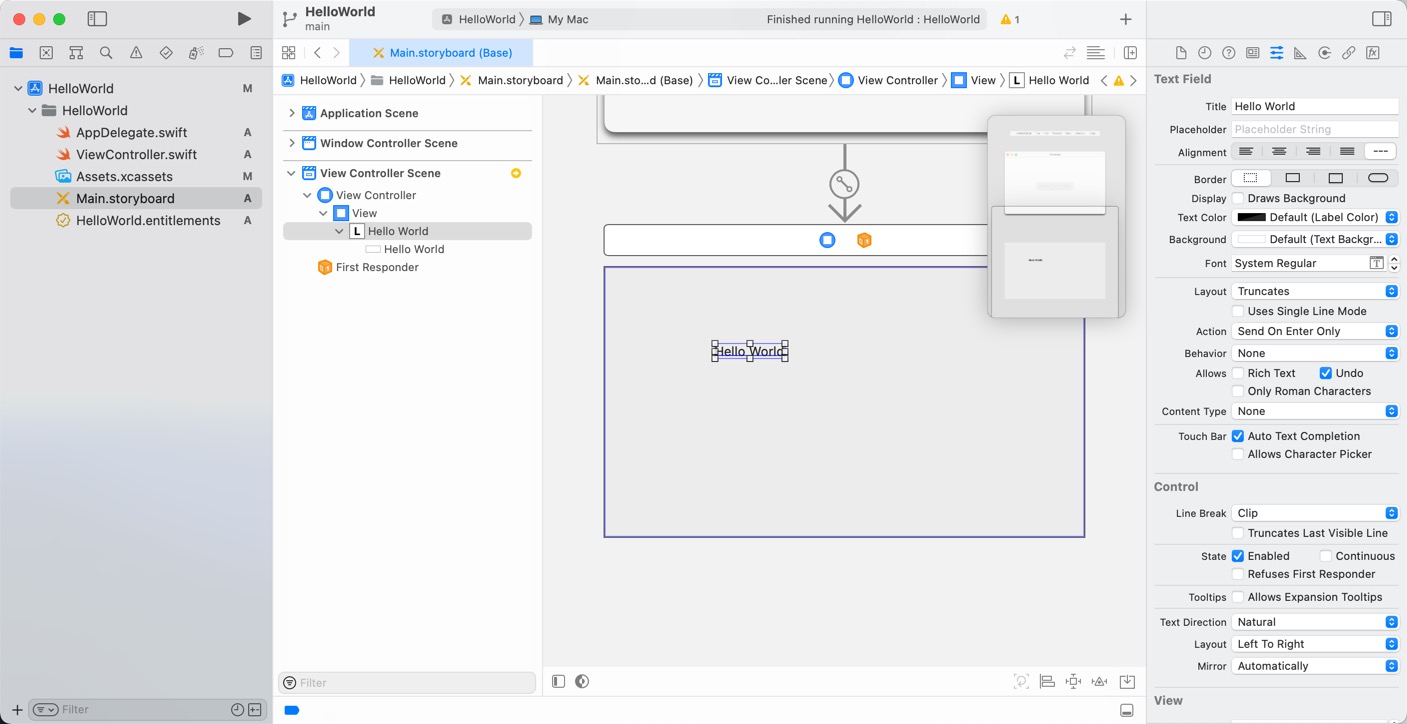The image size is (1407, 724).
Task: Open the Action Send On Enter dropdown
Action: (1315, 331)
